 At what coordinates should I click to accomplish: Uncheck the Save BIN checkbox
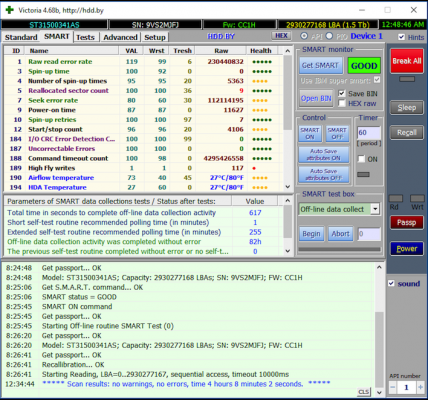(x=342, y=94)
